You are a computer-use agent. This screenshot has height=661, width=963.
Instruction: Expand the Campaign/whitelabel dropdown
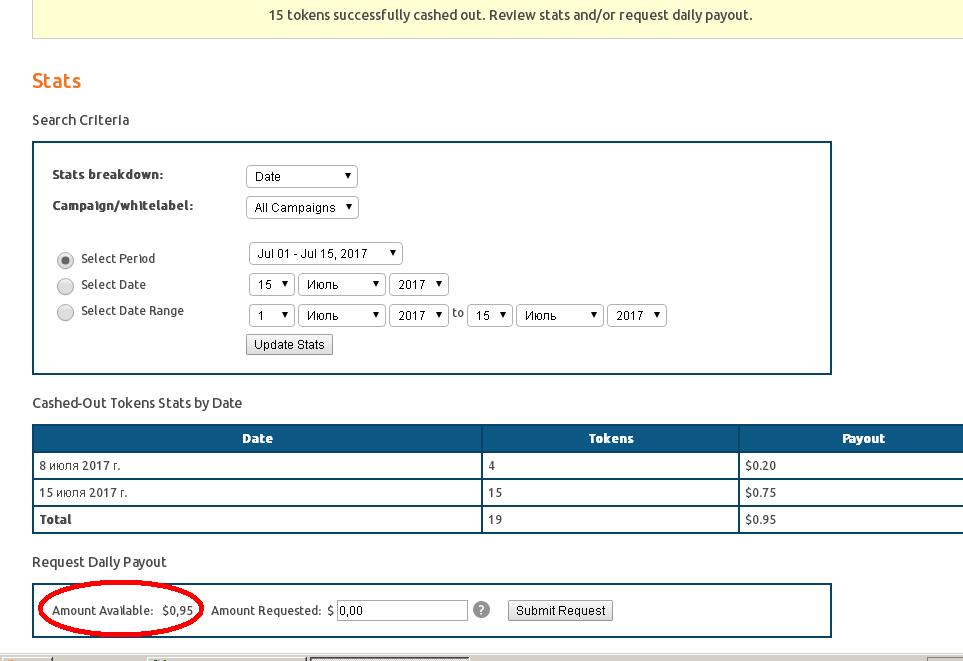[x=301, y=208]
